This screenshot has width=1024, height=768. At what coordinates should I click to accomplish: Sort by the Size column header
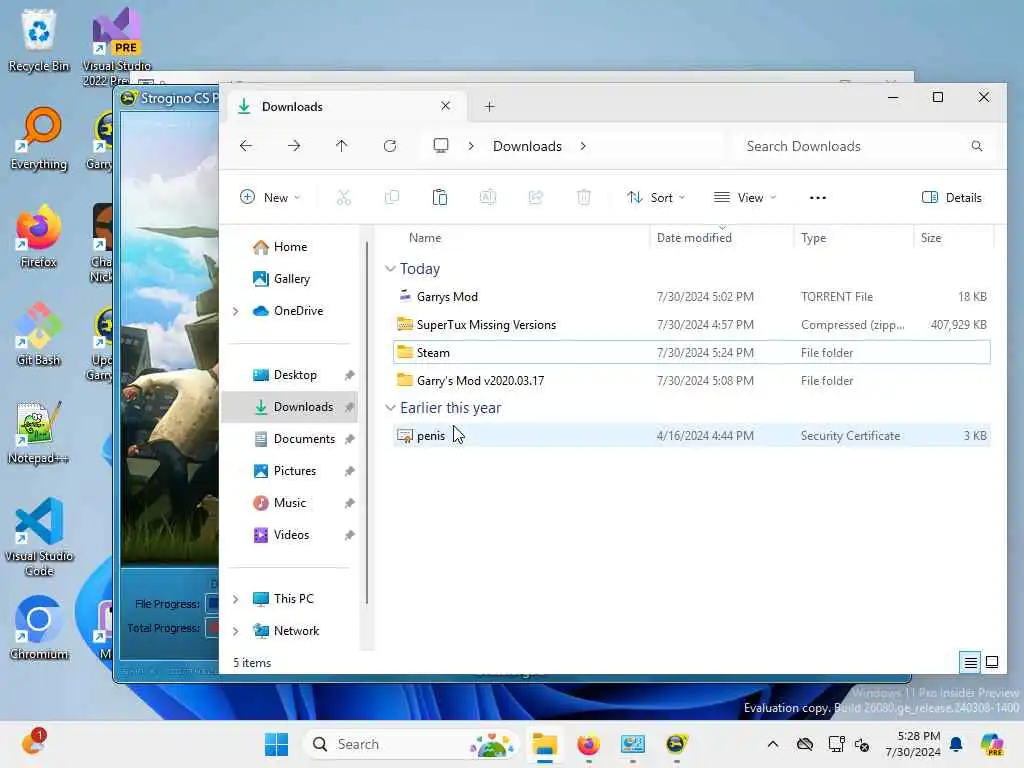coord(953,238)
